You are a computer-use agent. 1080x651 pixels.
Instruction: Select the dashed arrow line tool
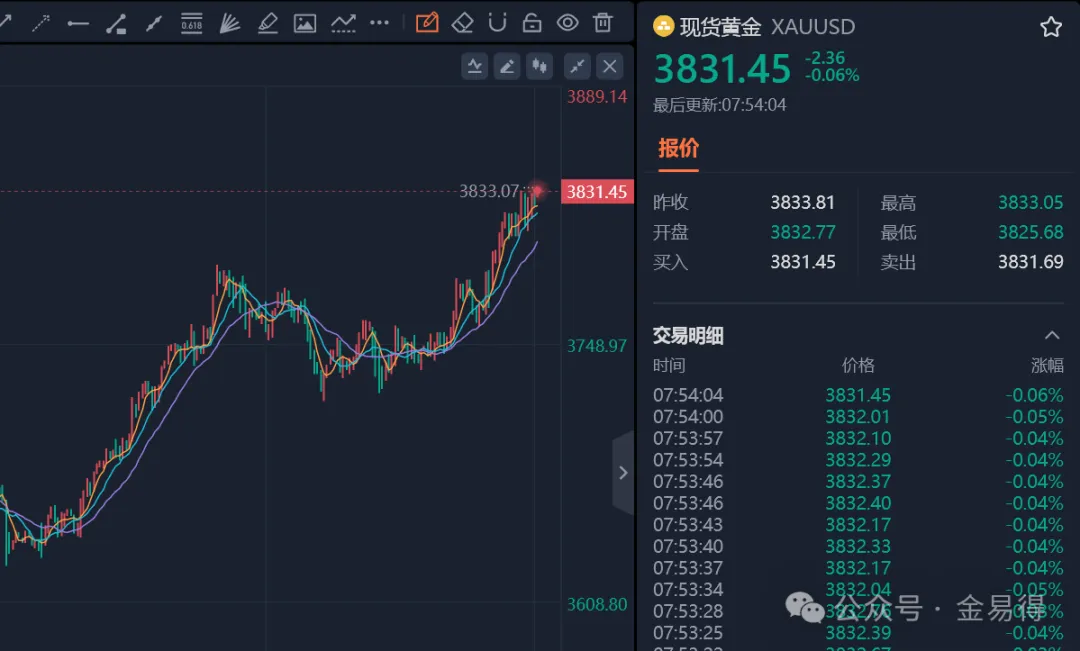[x=40, y=22]
